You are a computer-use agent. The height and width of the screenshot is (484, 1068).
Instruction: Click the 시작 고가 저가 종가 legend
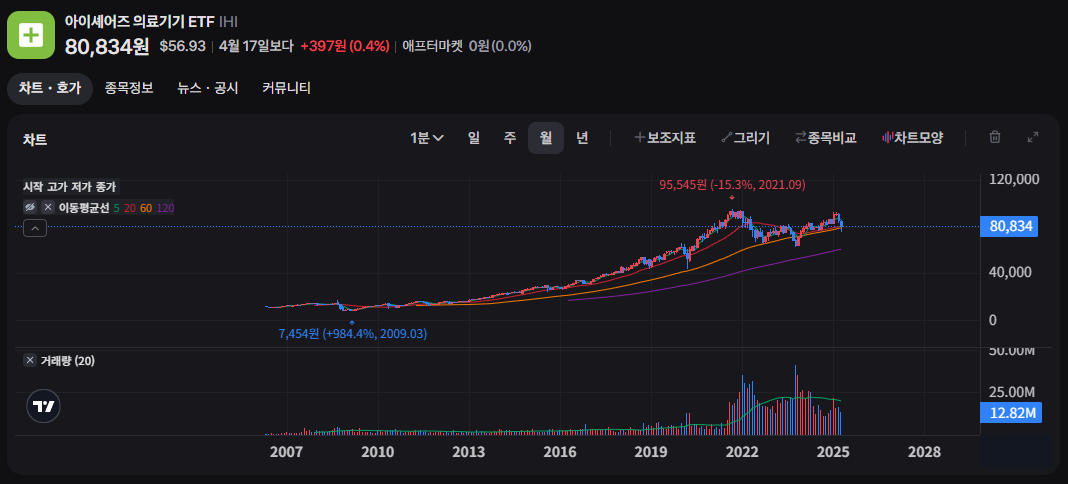coord(70,187)
